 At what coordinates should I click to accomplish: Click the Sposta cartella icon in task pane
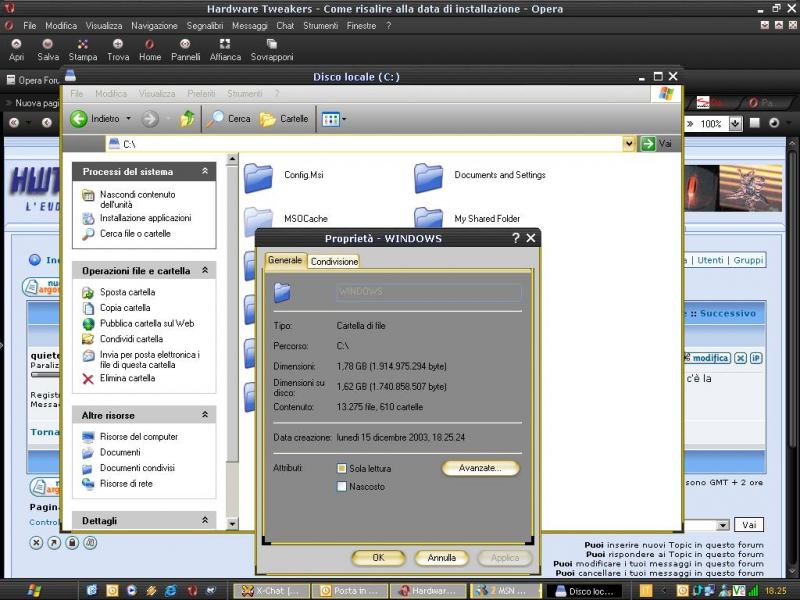(88, 292)
